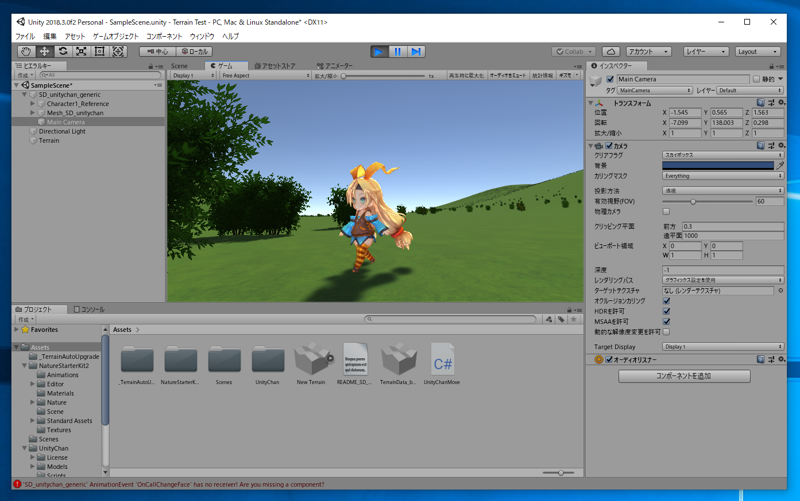
Task: Select the TerrainData asset icon
Action: 398,359
